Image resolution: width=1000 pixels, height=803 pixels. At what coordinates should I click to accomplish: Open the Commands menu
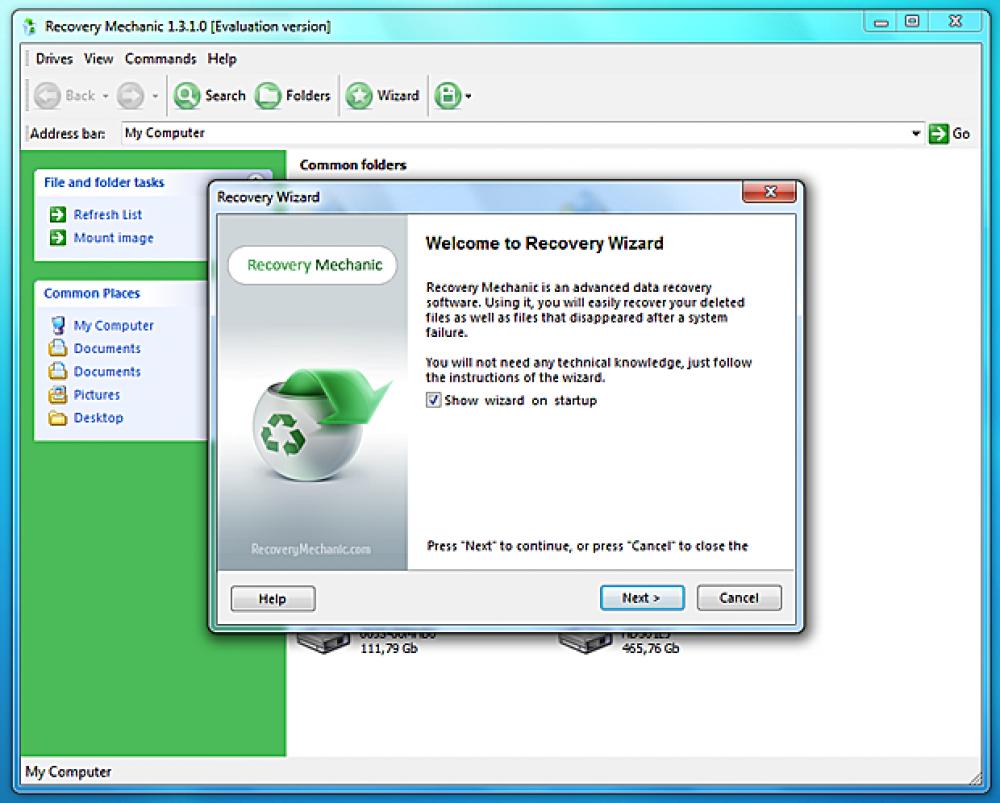[x=160, y=59]
